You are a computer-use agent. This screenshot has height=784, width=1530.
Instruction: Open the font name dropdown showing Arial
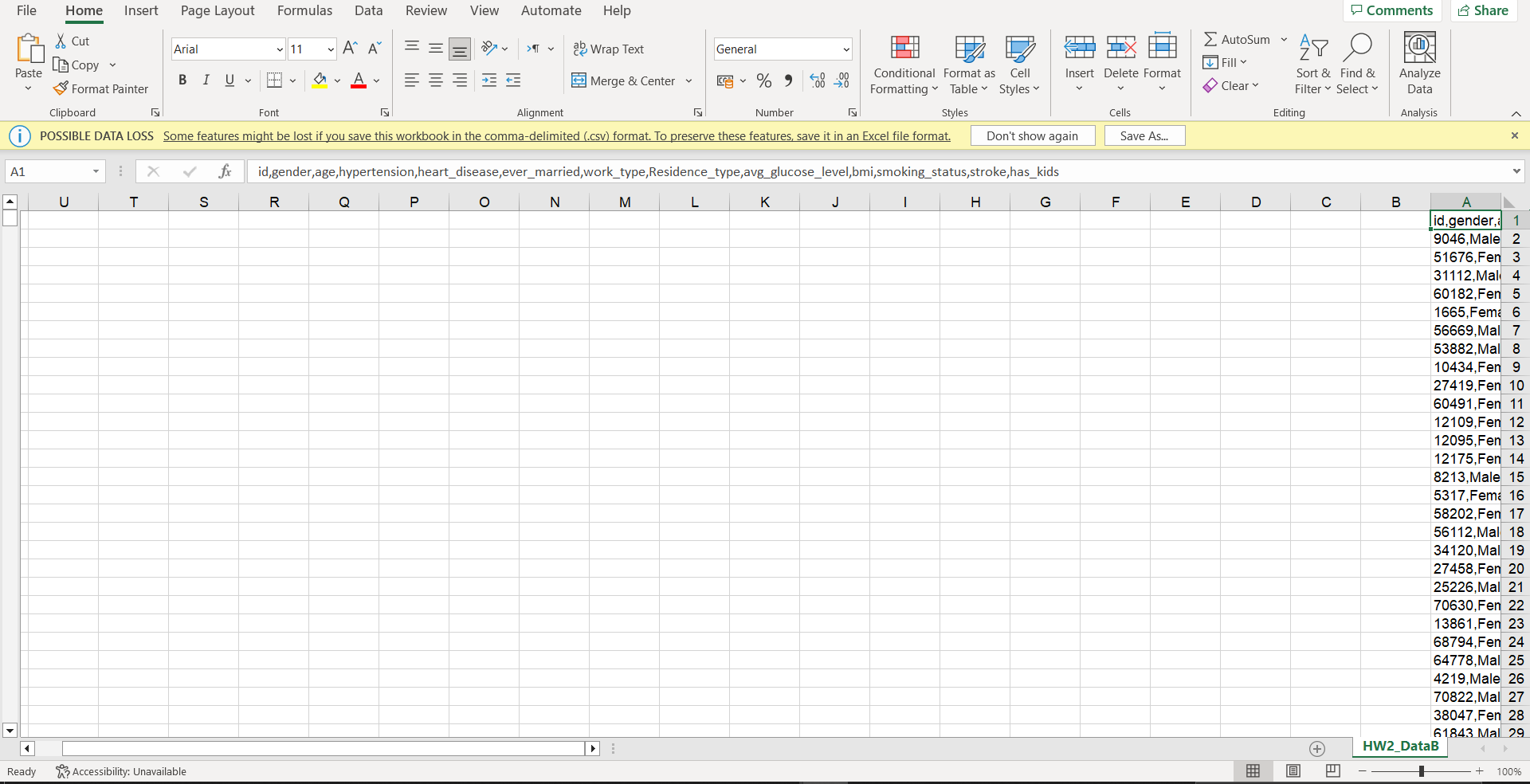point(280,49)
